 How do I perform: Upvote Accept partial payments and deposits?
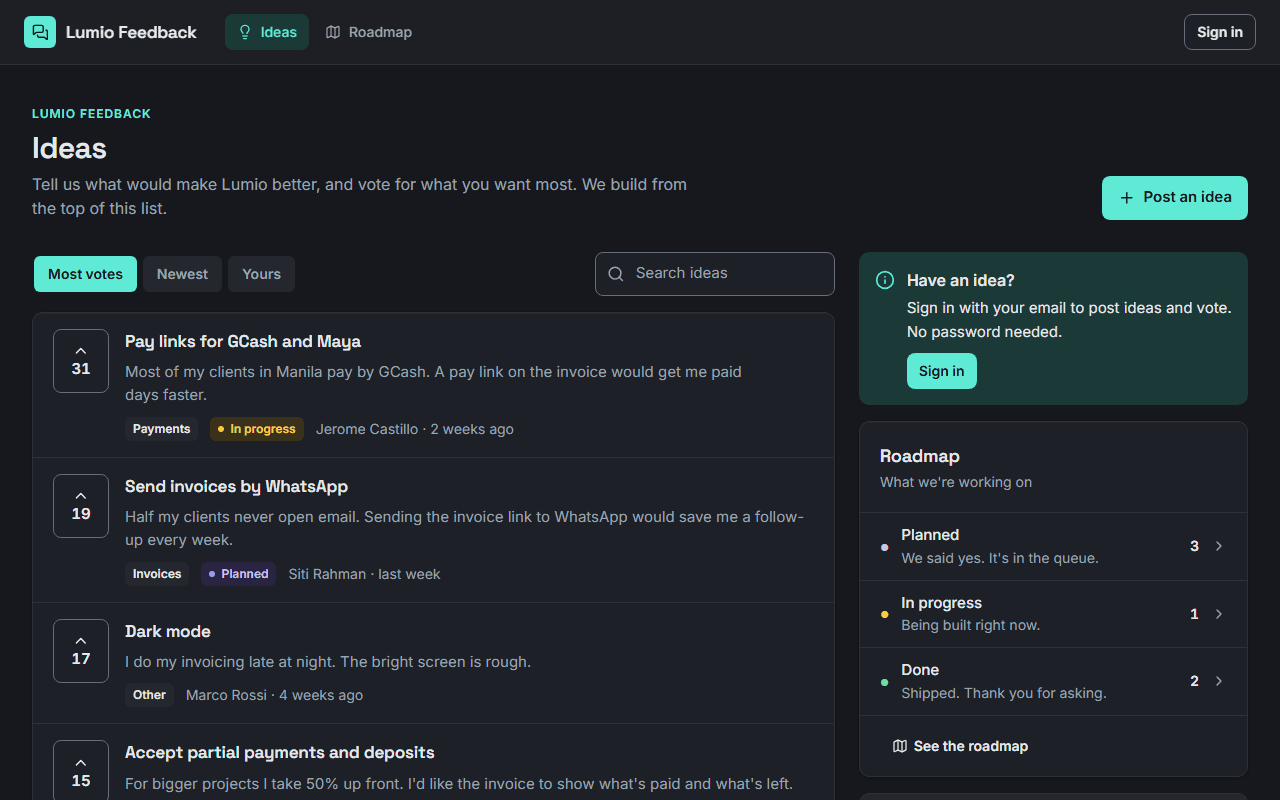[x=81, y=772]
